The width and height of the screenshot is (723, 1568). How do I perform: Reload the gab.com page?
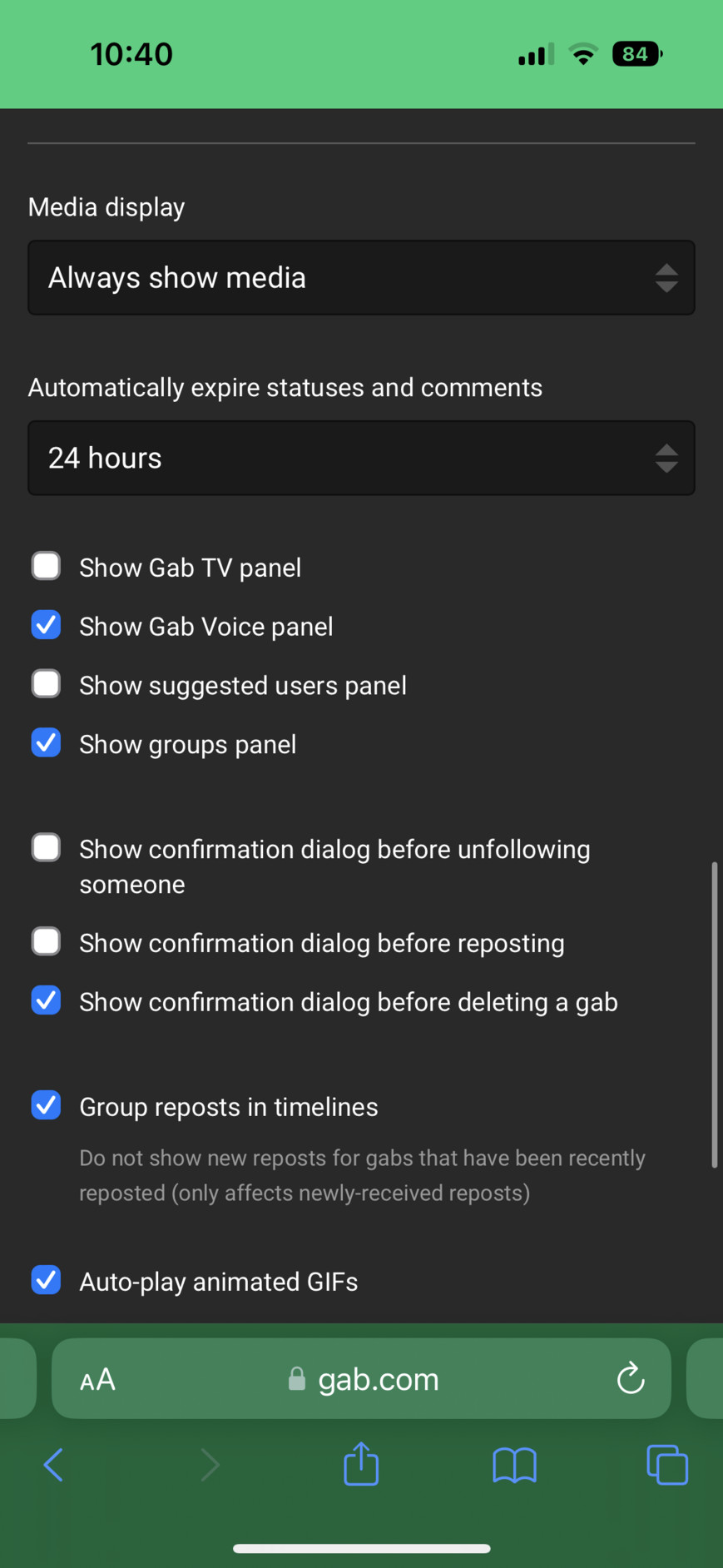click(x=631, y=1379)
